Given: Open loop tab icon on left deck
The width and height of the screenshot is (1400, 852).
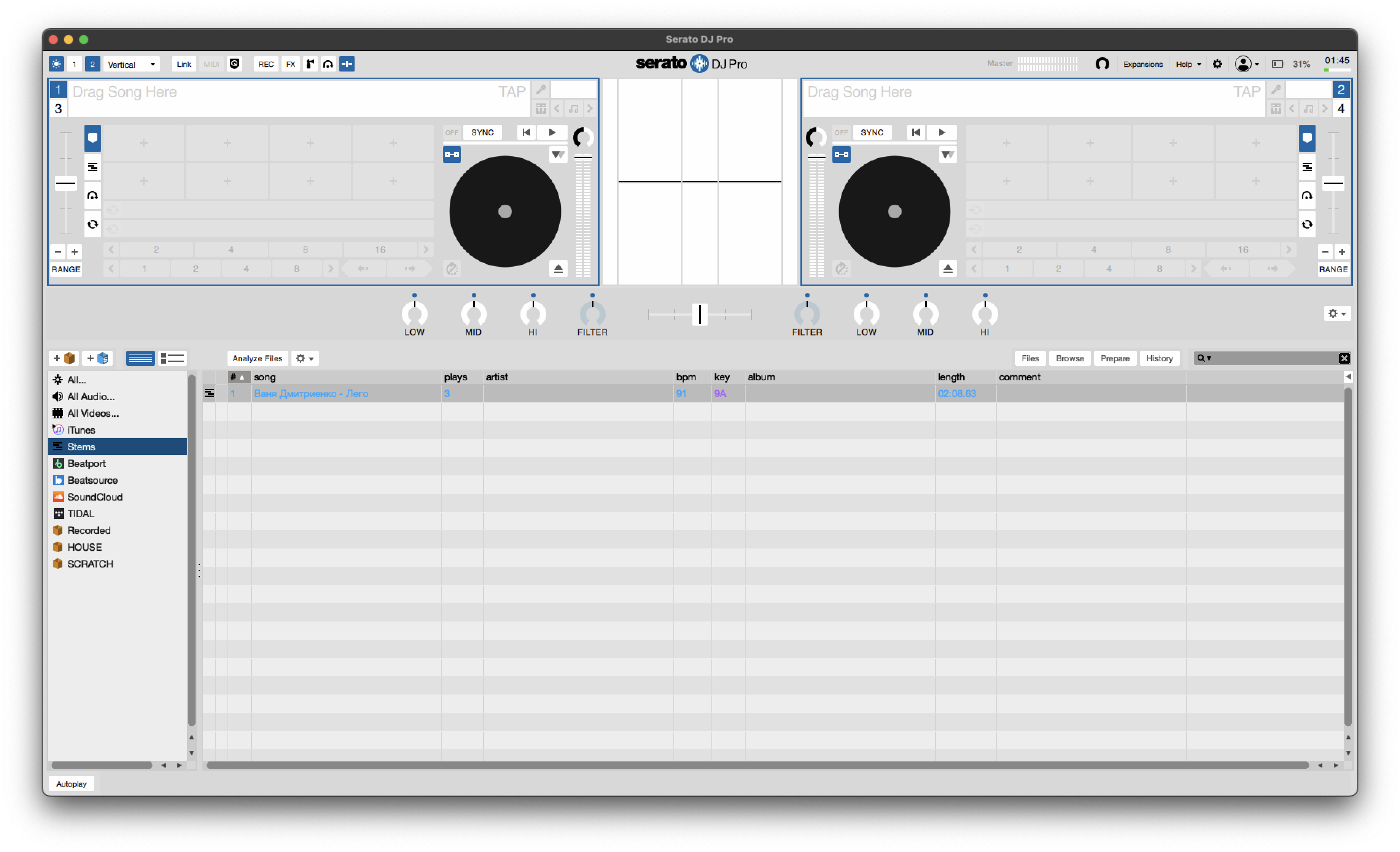Looking at the screenshot, I should pyautogui.click(x=92, y=224).
